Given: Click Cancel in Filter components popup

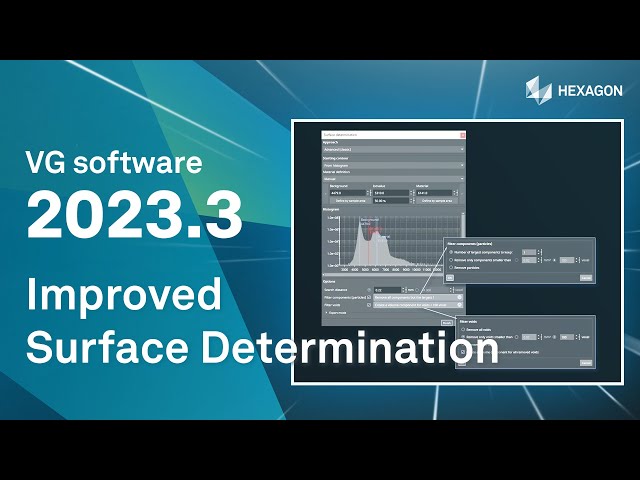Looking at the screenshot, I should tap(586, 278).
